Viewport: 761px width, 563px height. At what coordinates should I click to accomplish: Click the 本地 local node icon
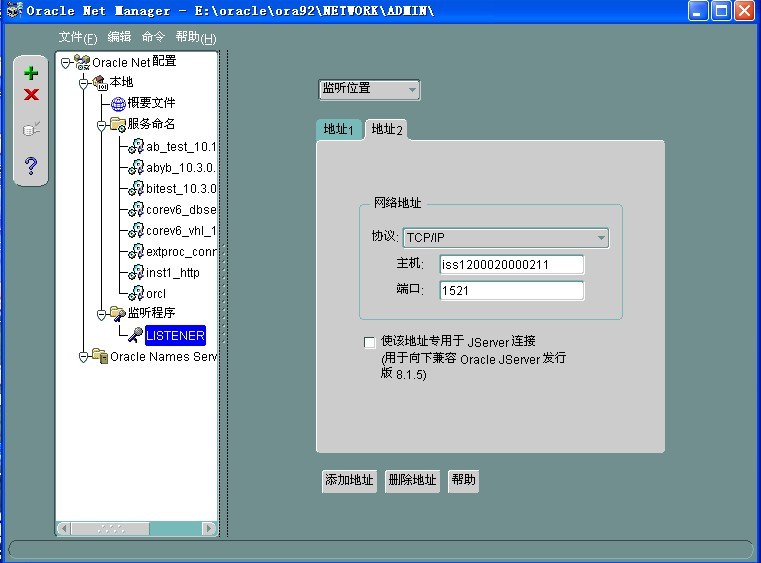coord(100,83)
